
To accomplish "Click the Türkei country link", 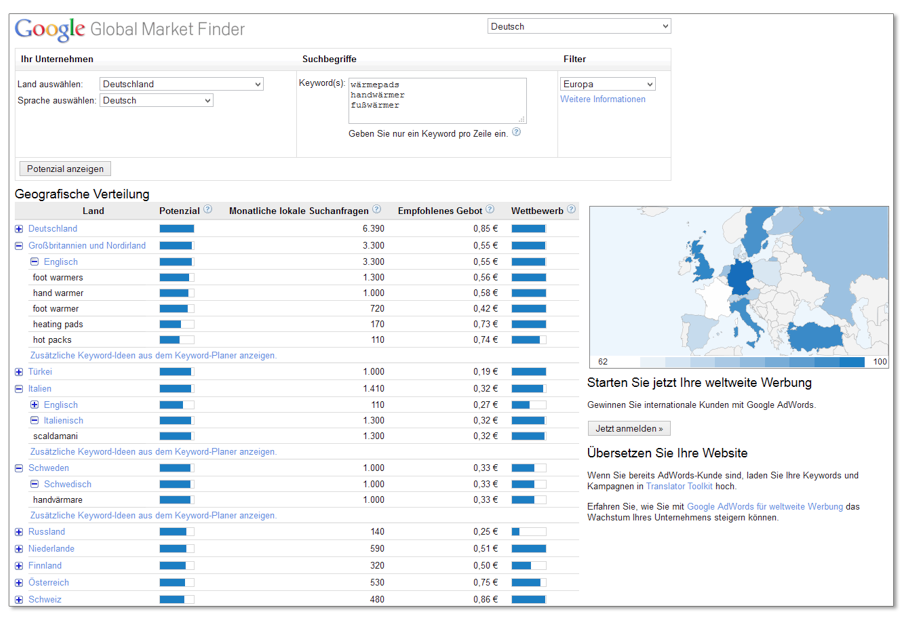I will 40,372.
